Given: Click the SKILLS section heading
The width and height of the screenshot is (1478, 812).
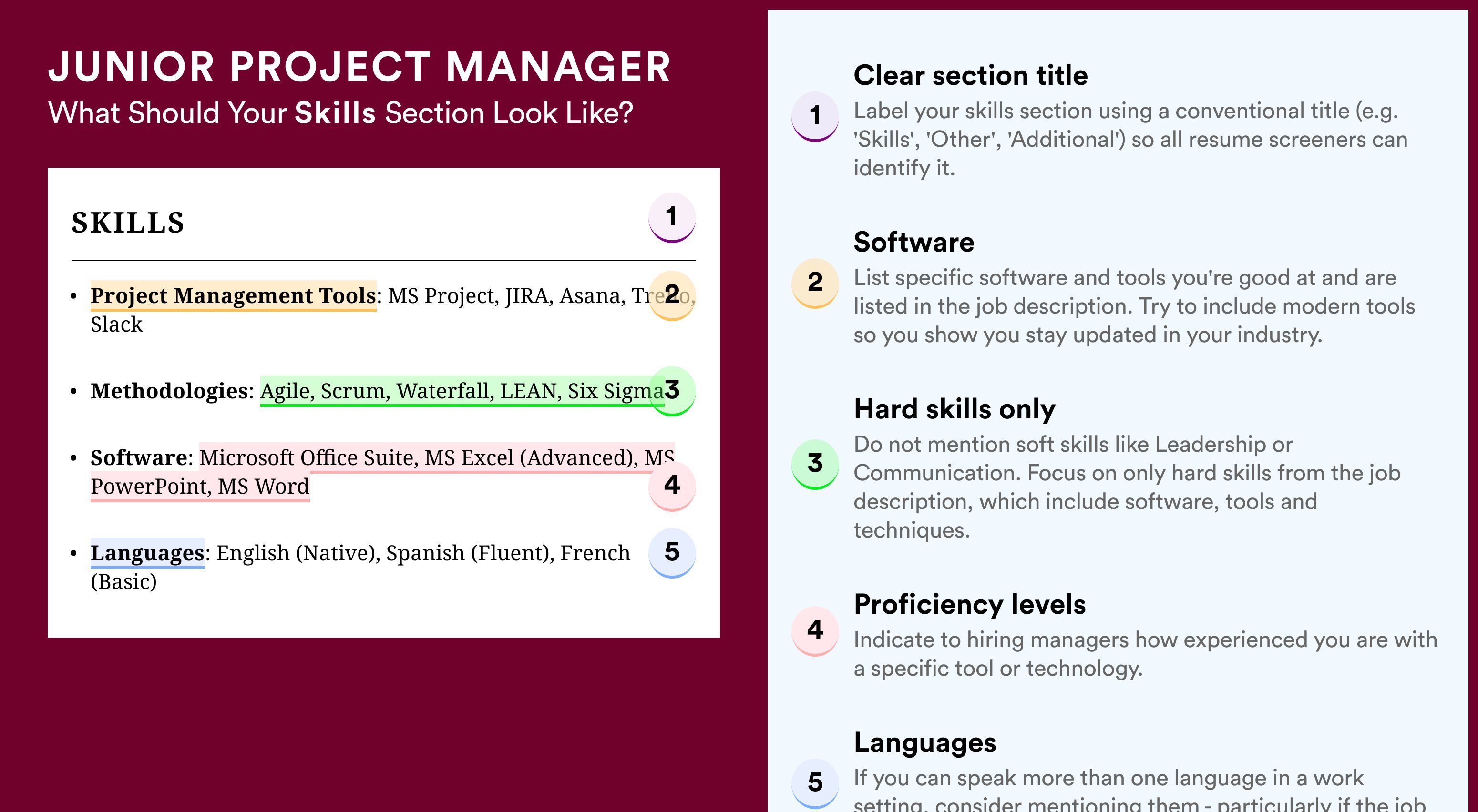Looking at the screenshot, I should pos(128,223).
